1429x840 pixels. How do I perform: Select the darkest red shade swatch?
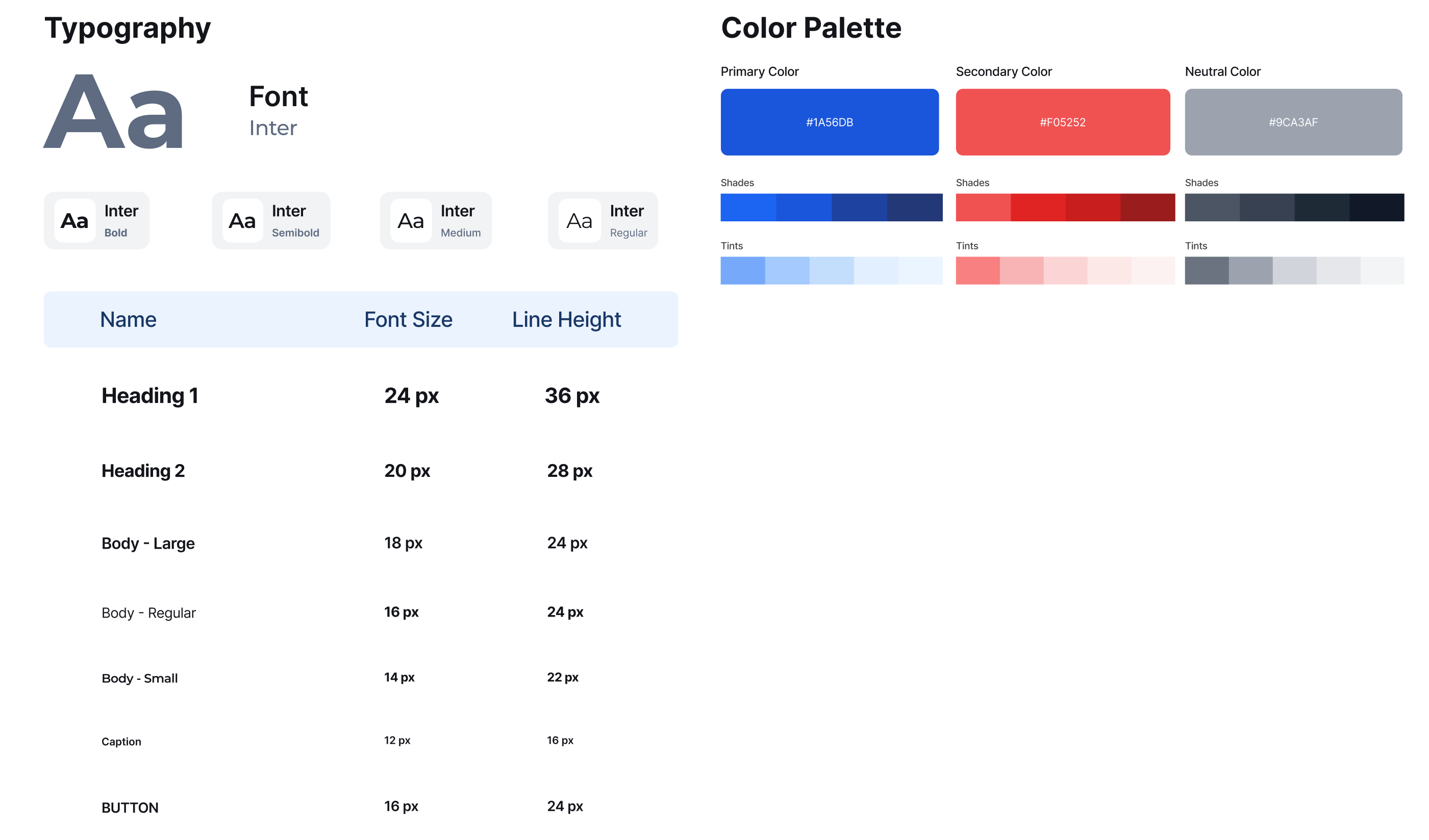click(x=1147, y=208)
